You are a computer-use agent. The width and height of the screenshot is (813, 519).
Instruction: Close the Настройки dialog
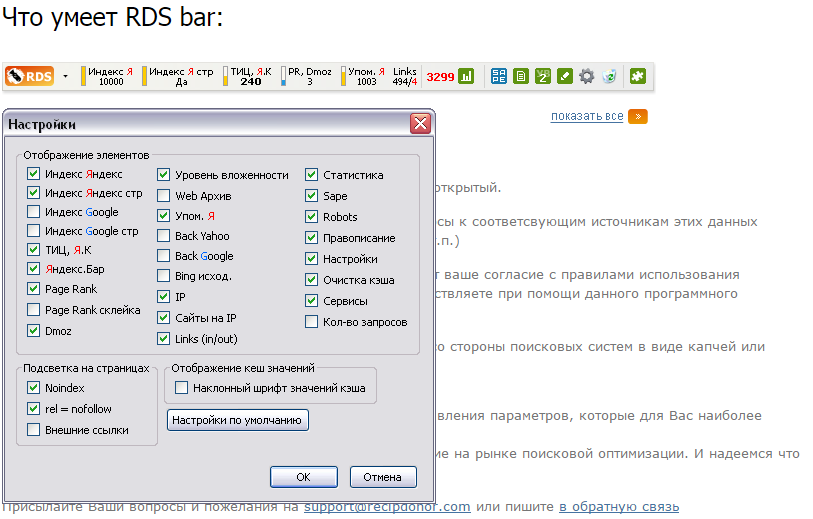(x=420, y=123)
